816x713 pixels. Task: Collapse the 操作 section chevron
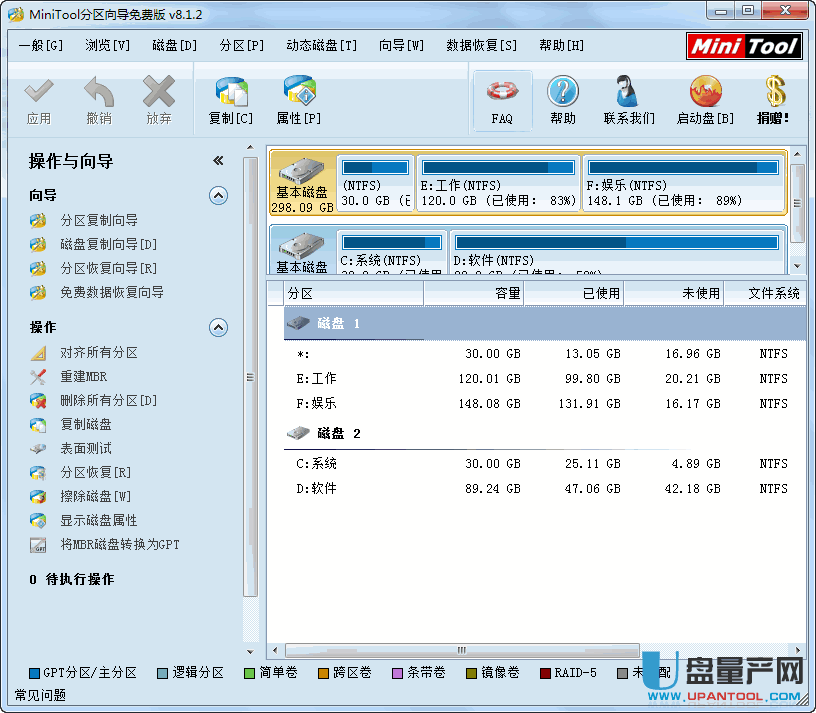click(x=218, y=328)
